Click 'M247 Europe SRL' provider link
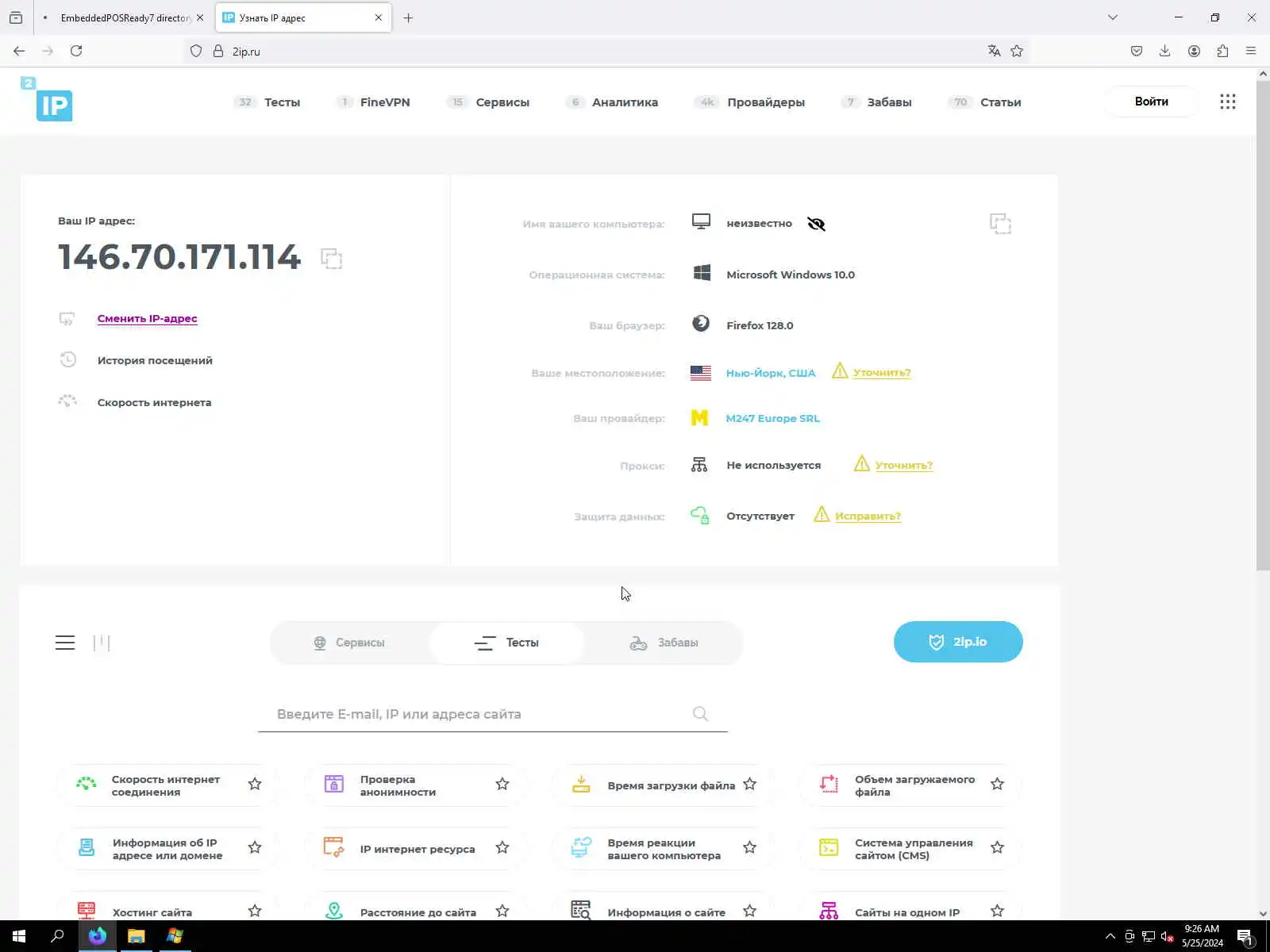 coord(772,418)
